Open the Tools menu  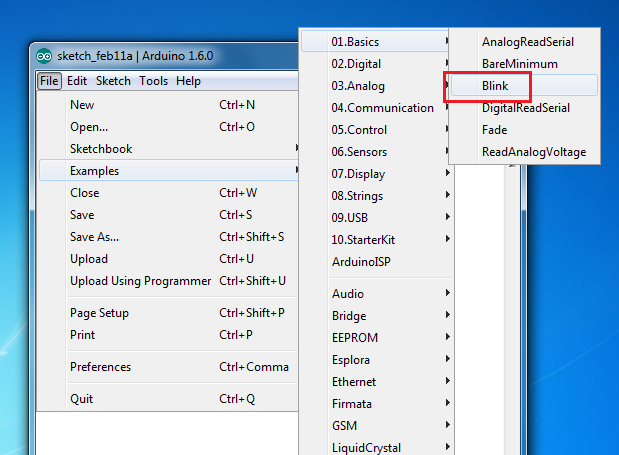coord(154,81)
